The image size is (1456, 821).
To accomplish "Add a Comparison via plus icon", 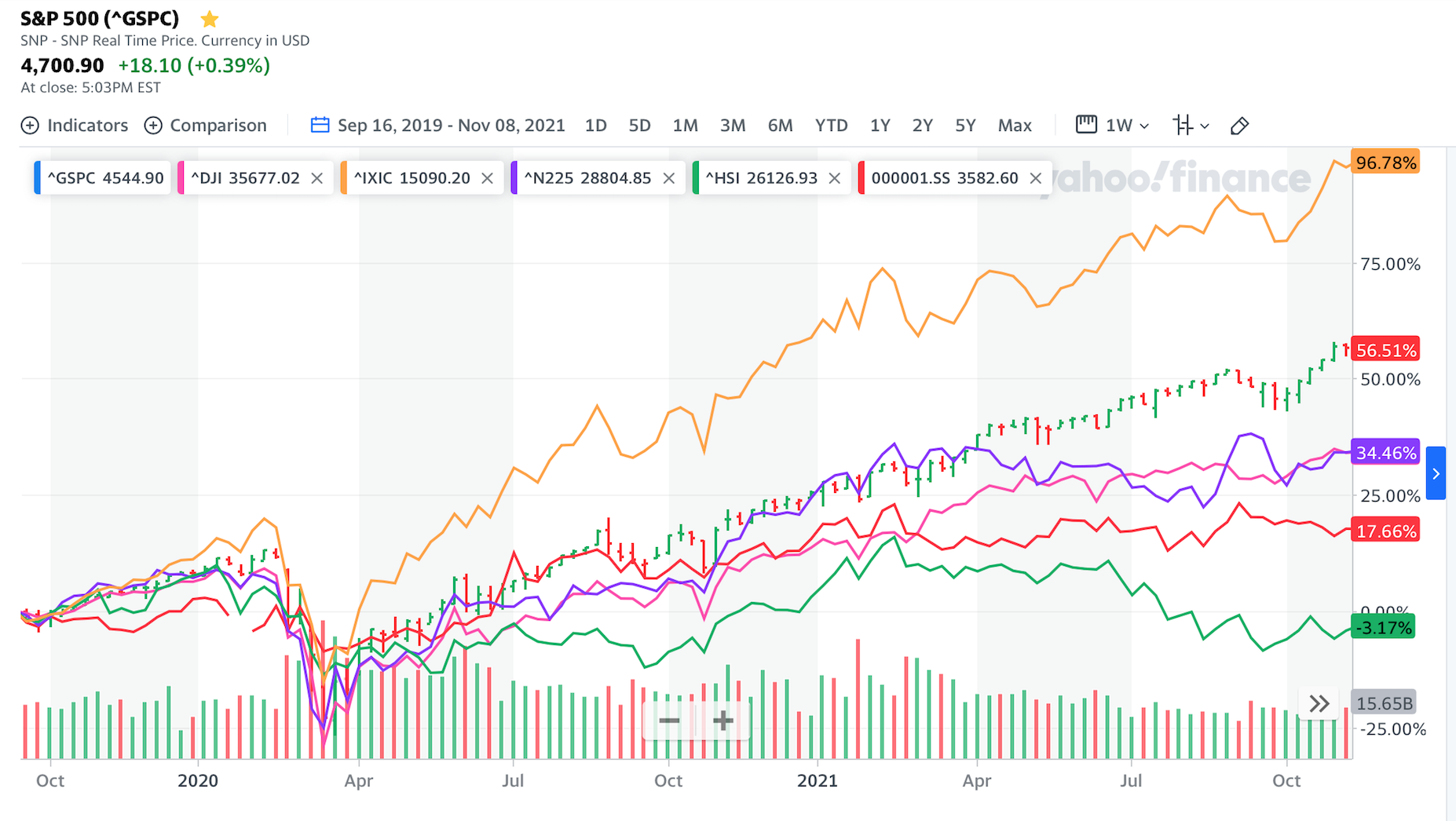I will pos(153,126).
